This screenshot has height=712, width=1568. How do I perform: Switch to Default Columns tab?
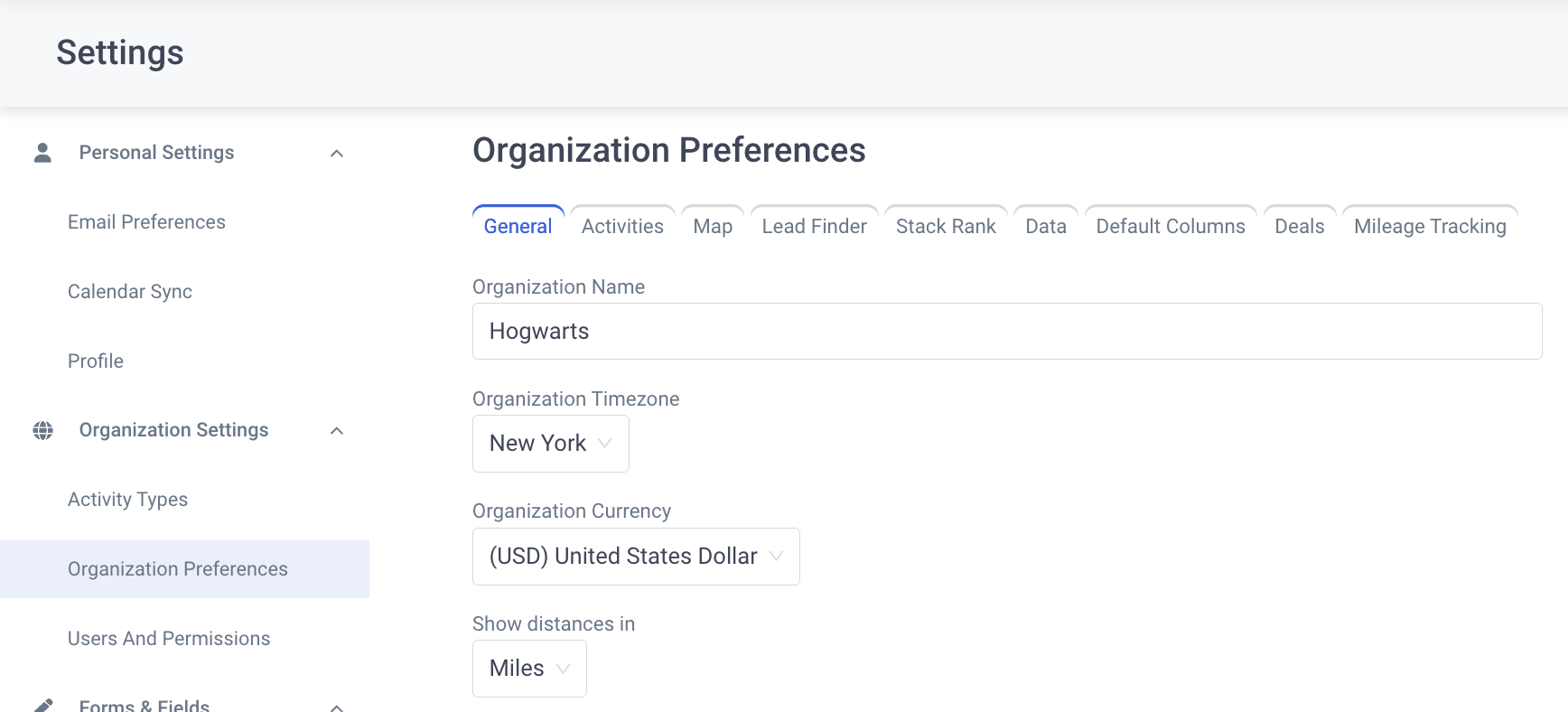[x=1171, y=226]
